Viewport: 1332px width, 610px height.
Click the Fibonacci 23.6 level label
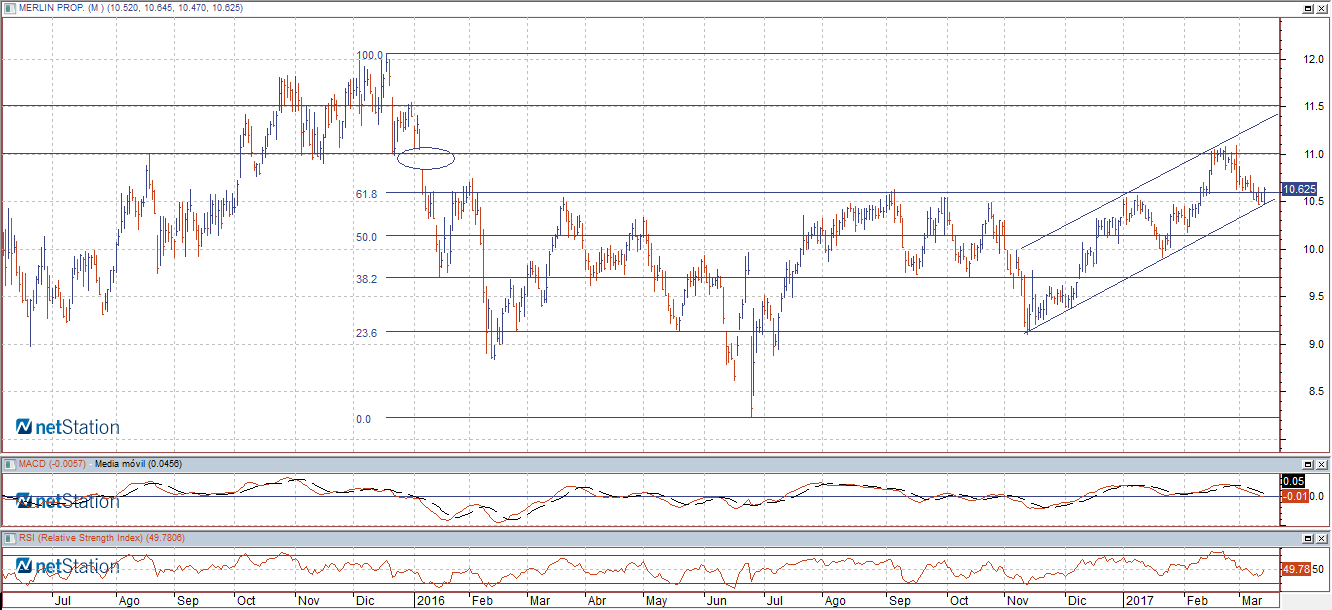365,333
